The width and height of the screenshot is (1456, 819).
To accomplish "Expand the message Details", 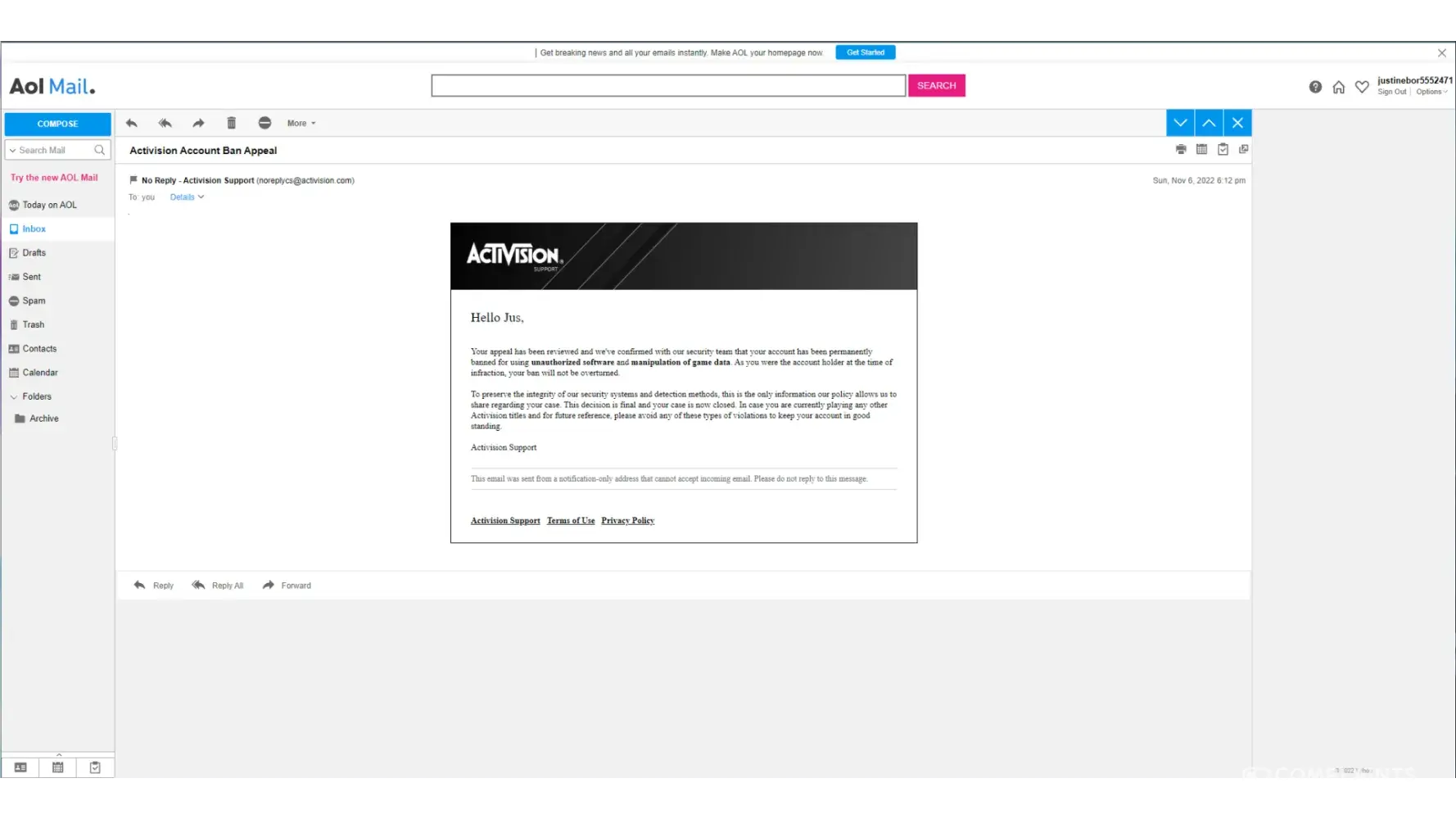I will (x=187, y=197).
